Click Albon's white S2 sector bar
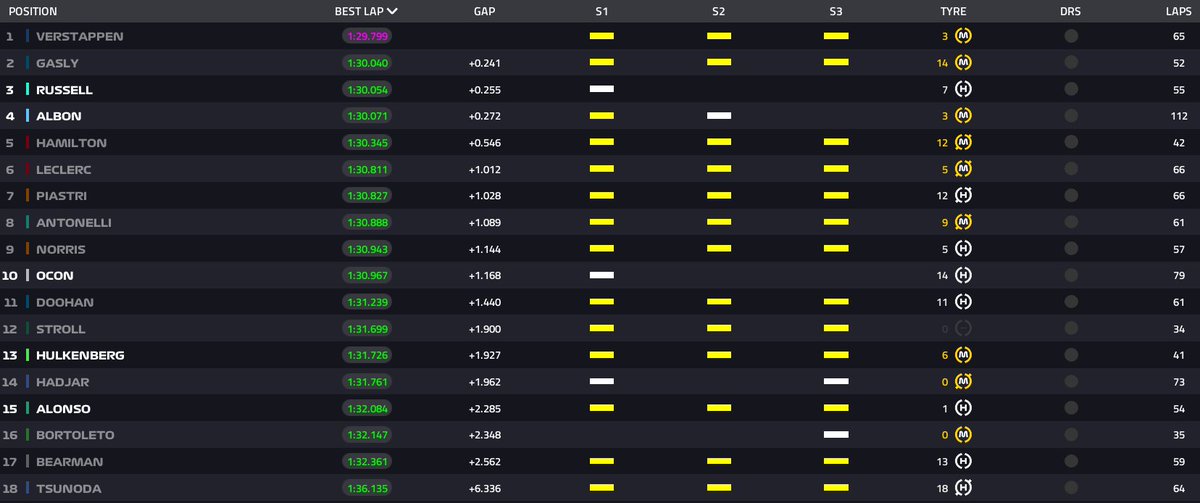Screen dimensions: 1200x503 [x=719, y=116]
